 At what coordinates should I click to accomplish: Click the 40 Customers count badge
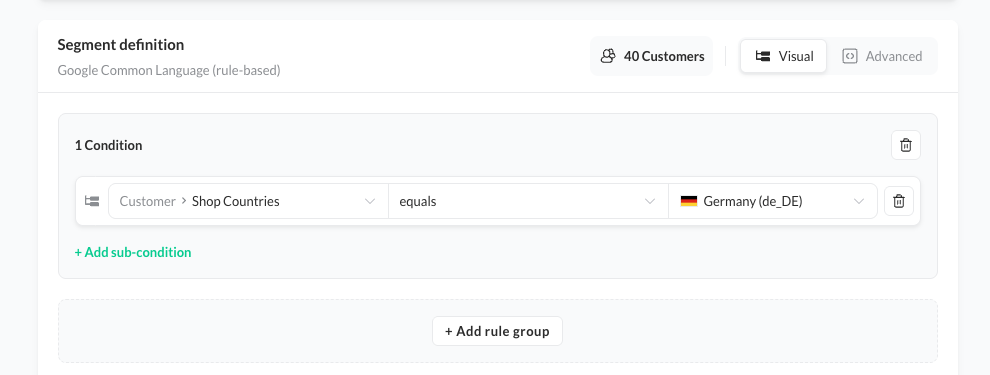(x=652, y=56)
